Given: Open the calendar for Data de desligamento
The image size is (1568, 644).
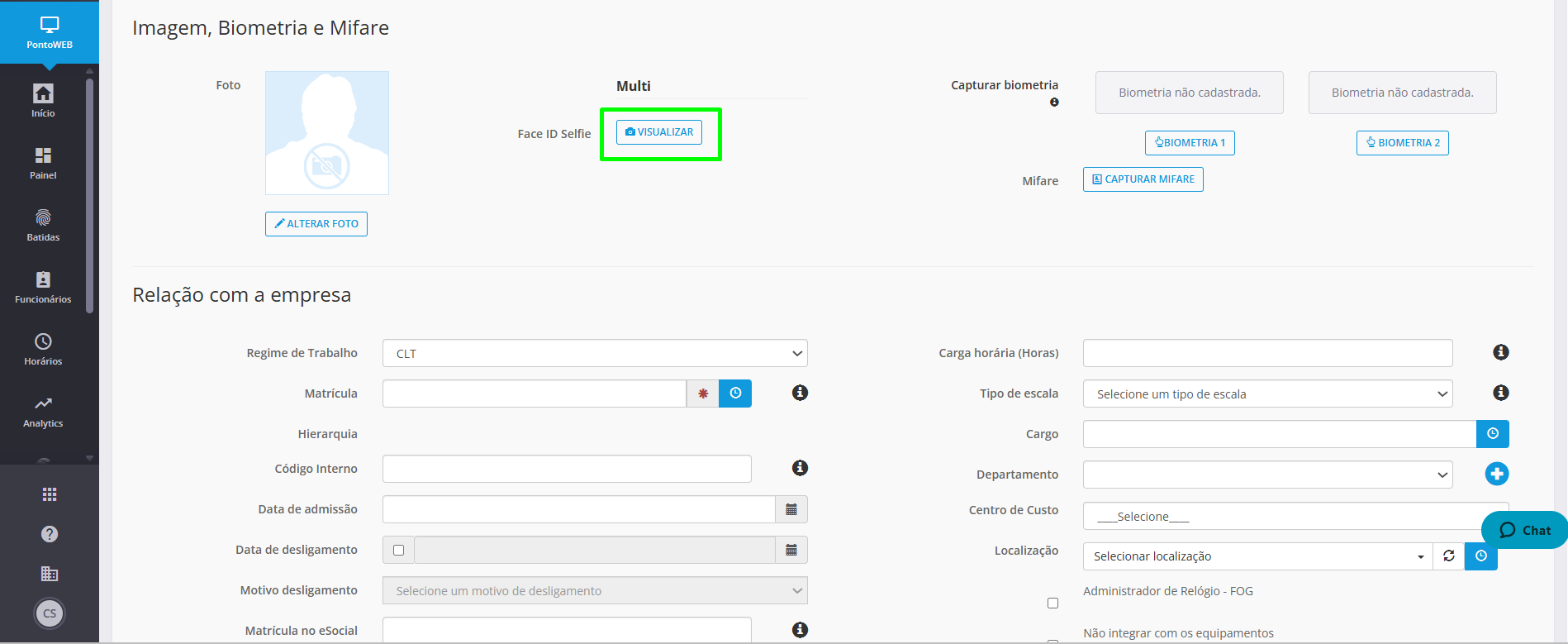Looking at the screenshot, I should 791,550.
